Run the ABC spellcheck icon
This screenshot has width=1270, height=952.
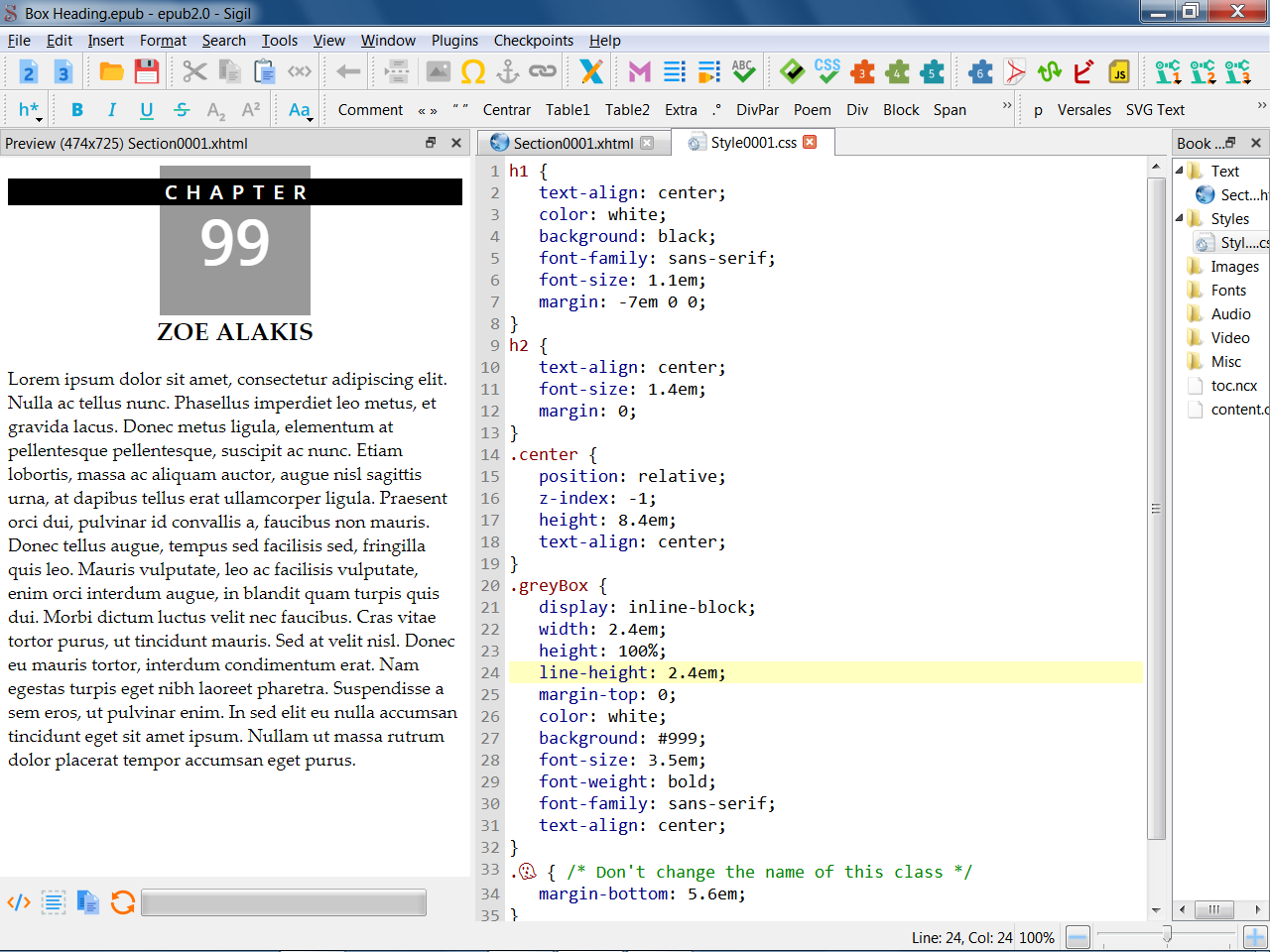point(743,71)
